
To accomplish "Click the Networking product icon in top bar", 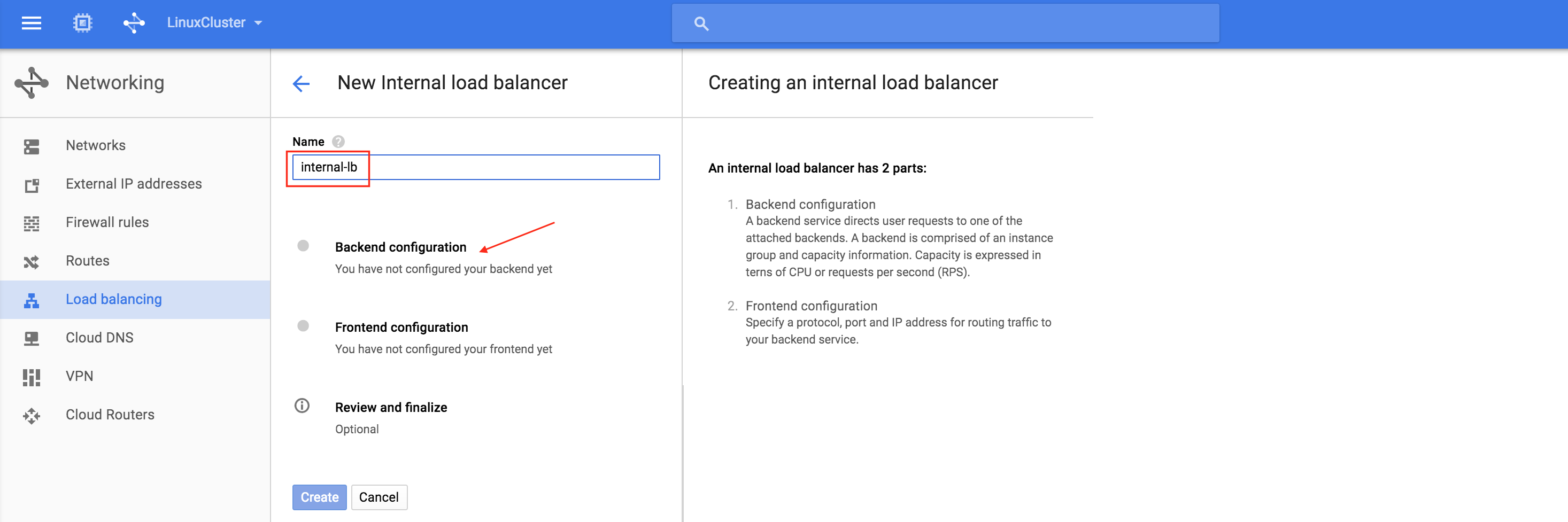I will pos(134,23).
